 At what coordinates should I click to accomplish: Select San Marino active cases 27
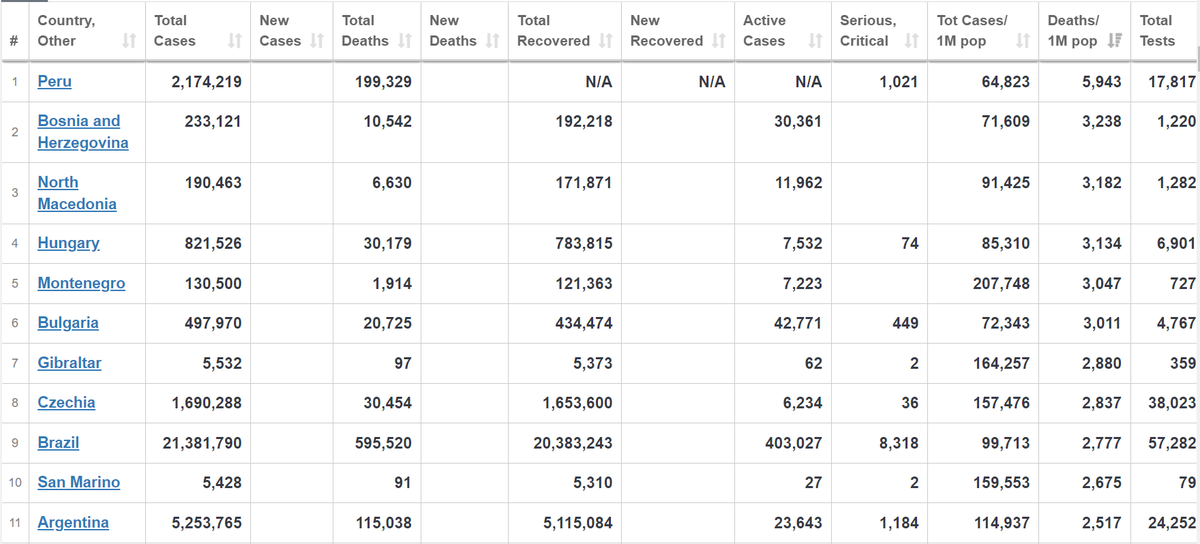point(814,483)
